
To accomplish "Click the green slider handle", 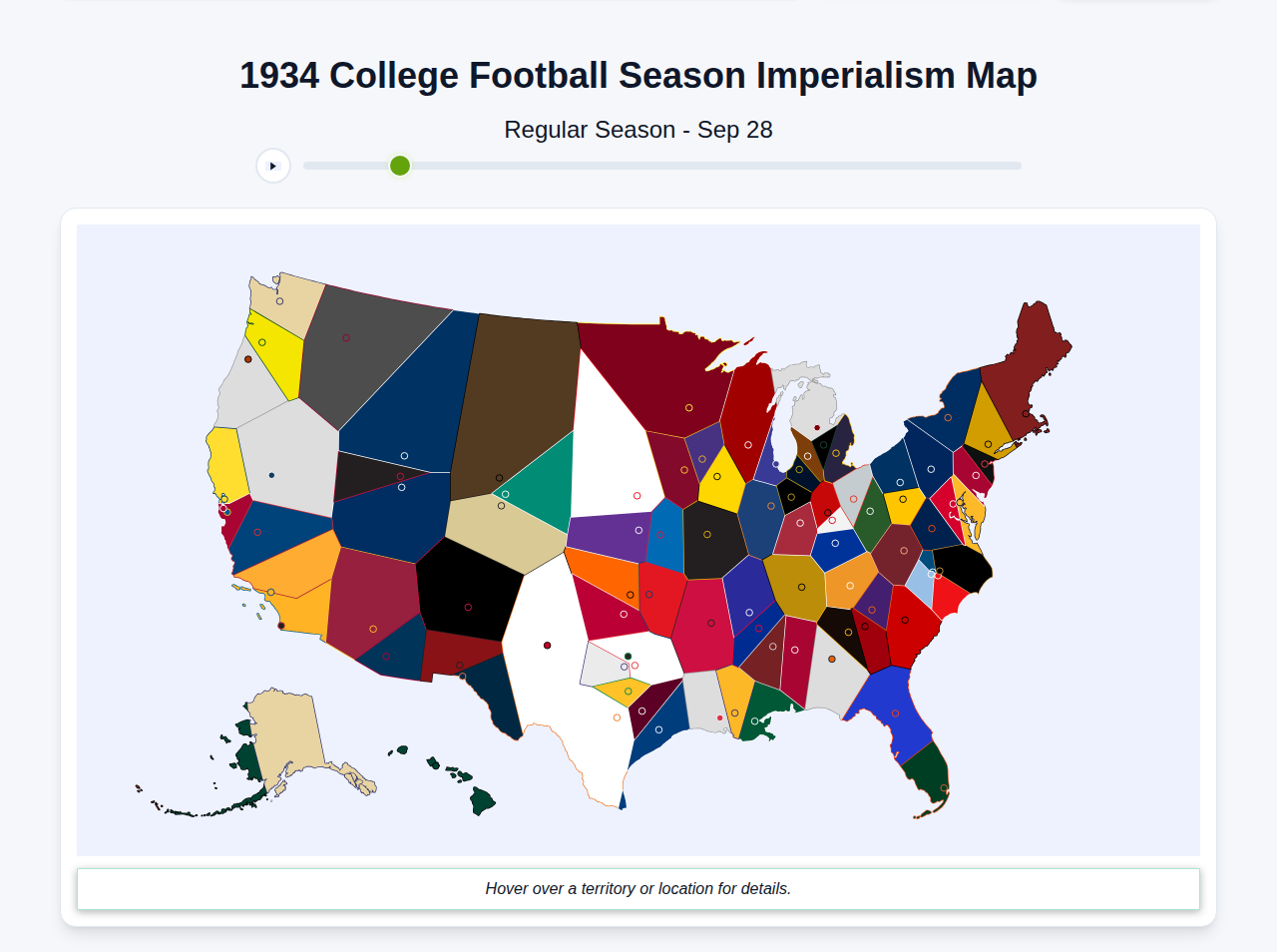I will [399, 166].
